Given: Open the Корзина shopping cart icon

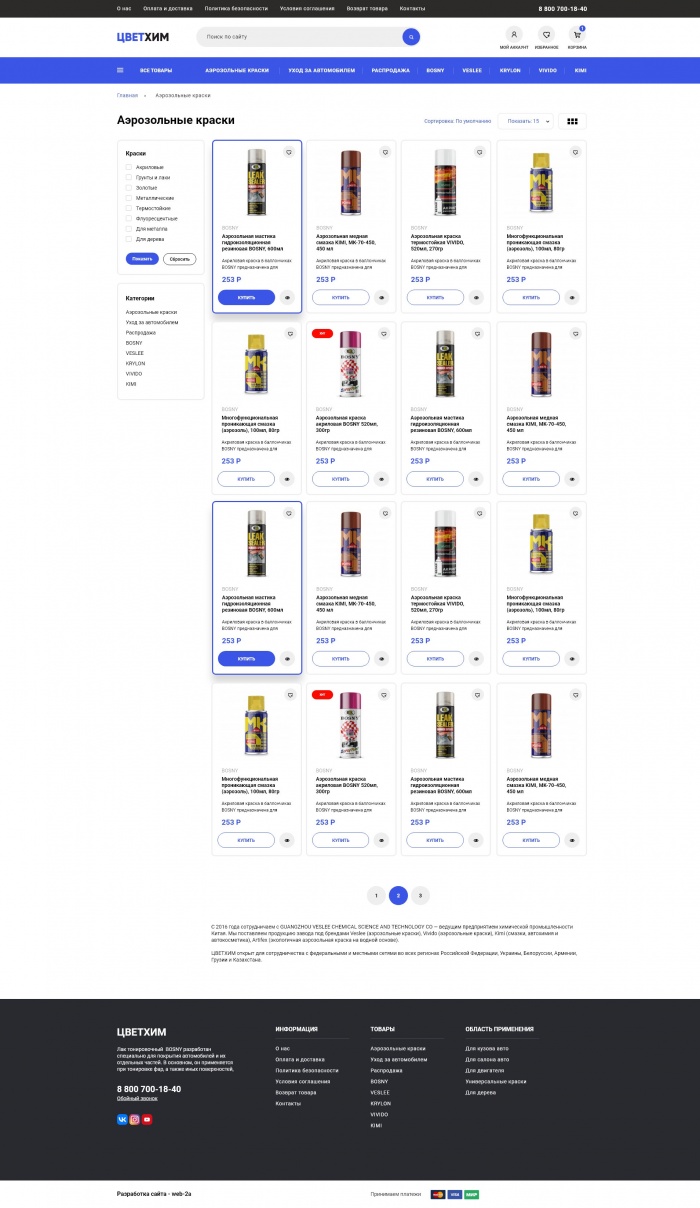Looking at the screenshot, I should pos(577,34).
